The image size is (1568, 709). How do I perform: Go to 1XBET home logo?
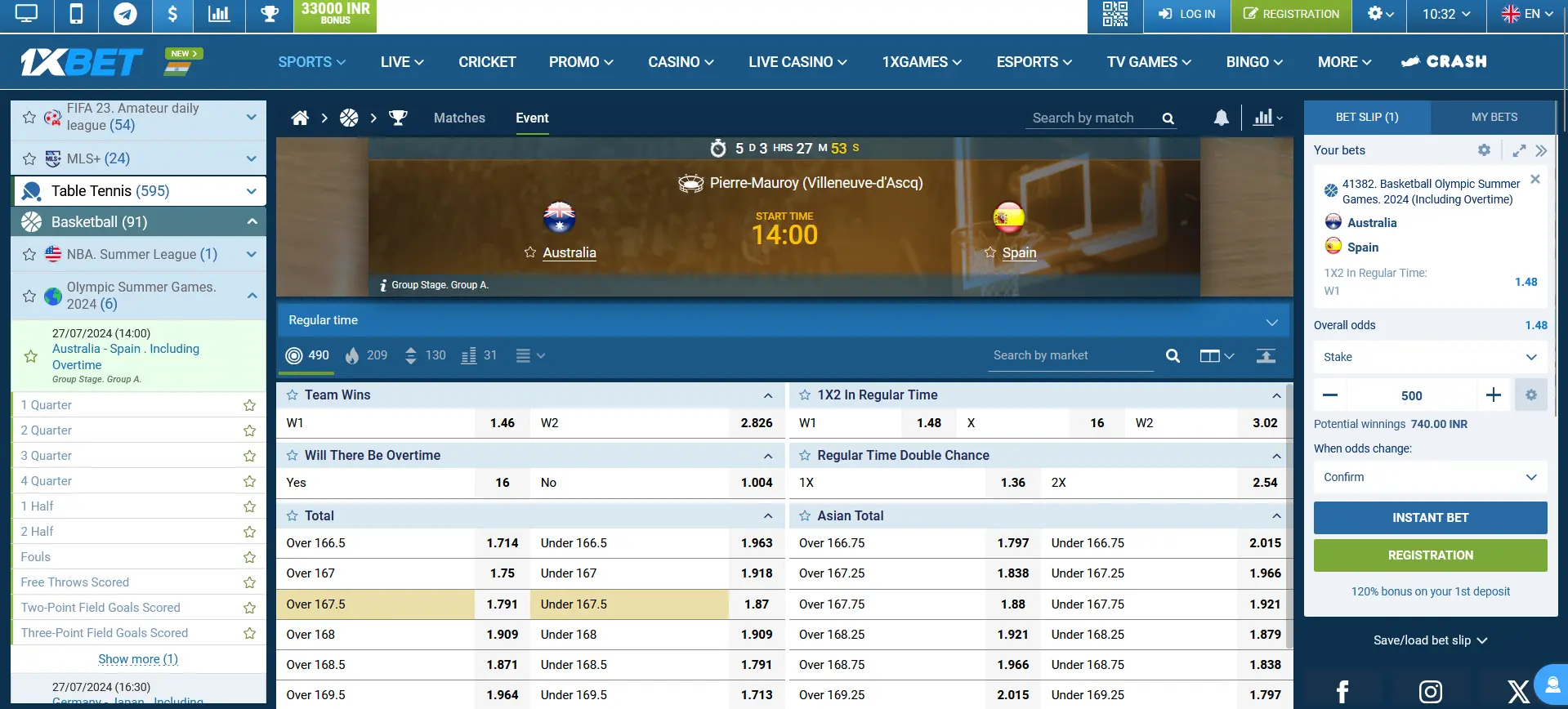click(82, 62)
